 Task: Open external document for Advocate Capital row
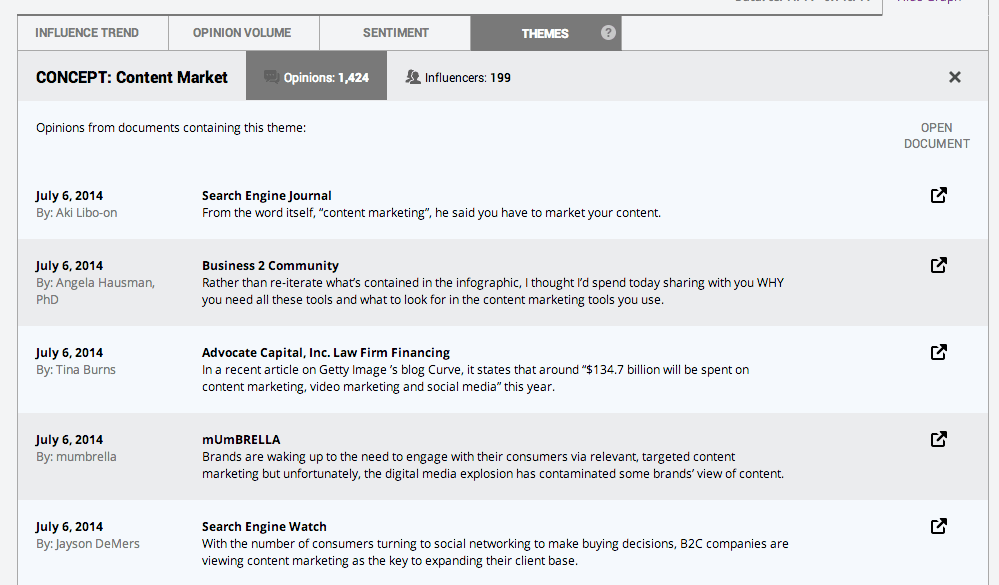pos(938,352)
